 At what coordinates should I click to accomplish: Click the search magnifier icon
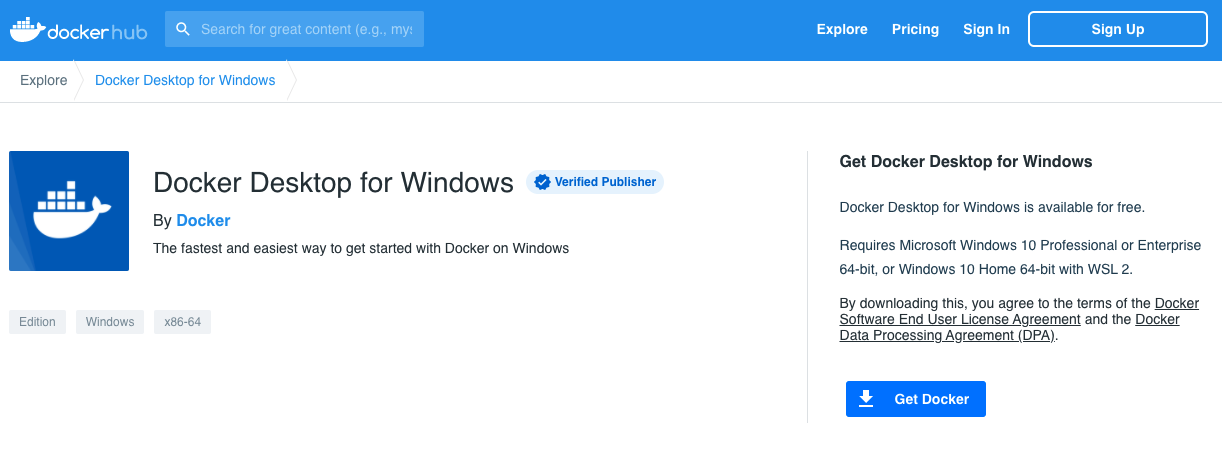click(x=183, y=29)
